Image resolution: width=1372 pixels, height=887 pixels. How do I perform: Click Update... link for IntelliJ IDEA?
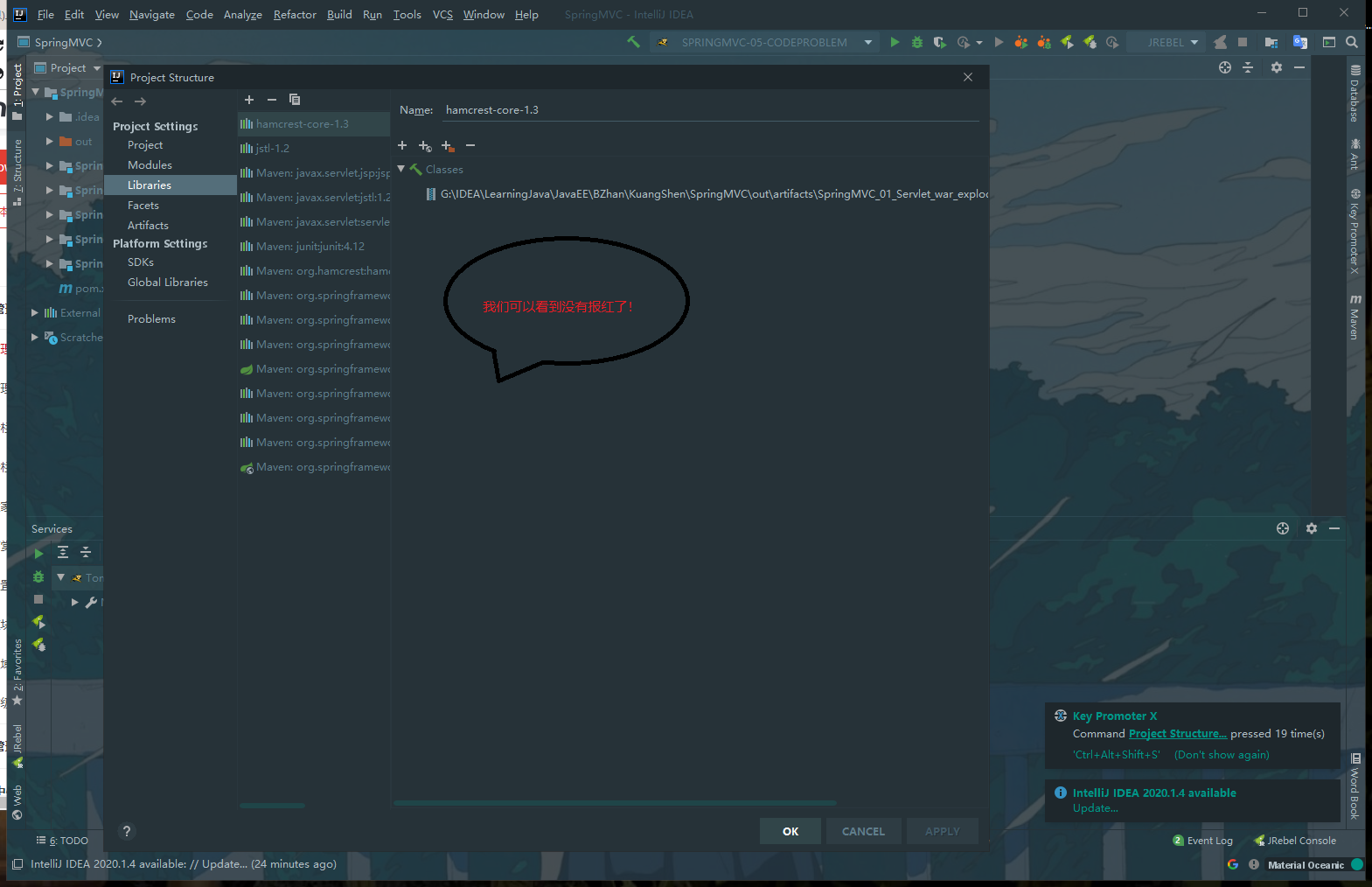click(1096, 808)
